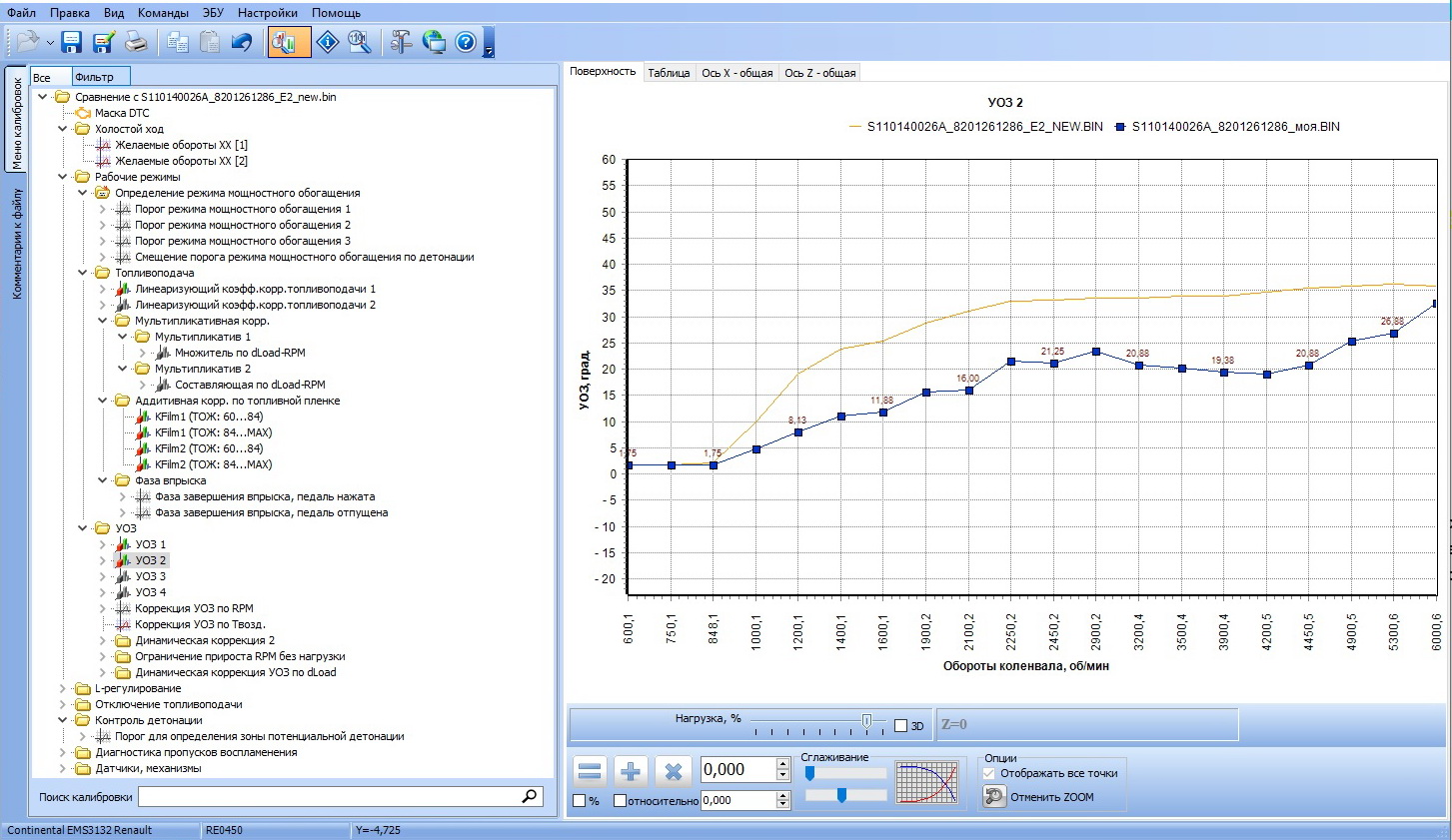This screenshot has height=840, width=1452.
Task: Open the blue question mark help icon
Action: point(466,42)
